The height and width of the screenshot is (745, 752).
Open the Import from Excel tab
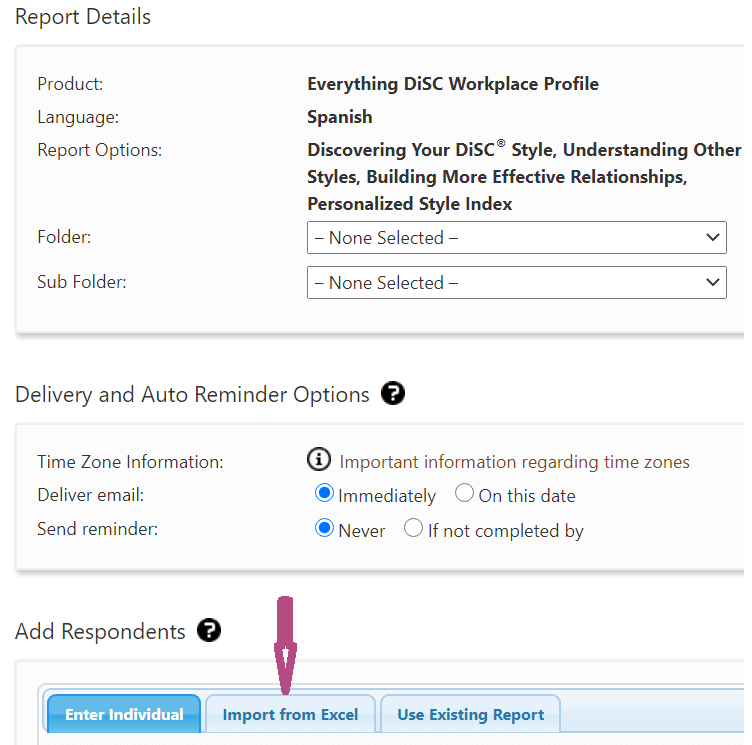(x=290, y=714)
